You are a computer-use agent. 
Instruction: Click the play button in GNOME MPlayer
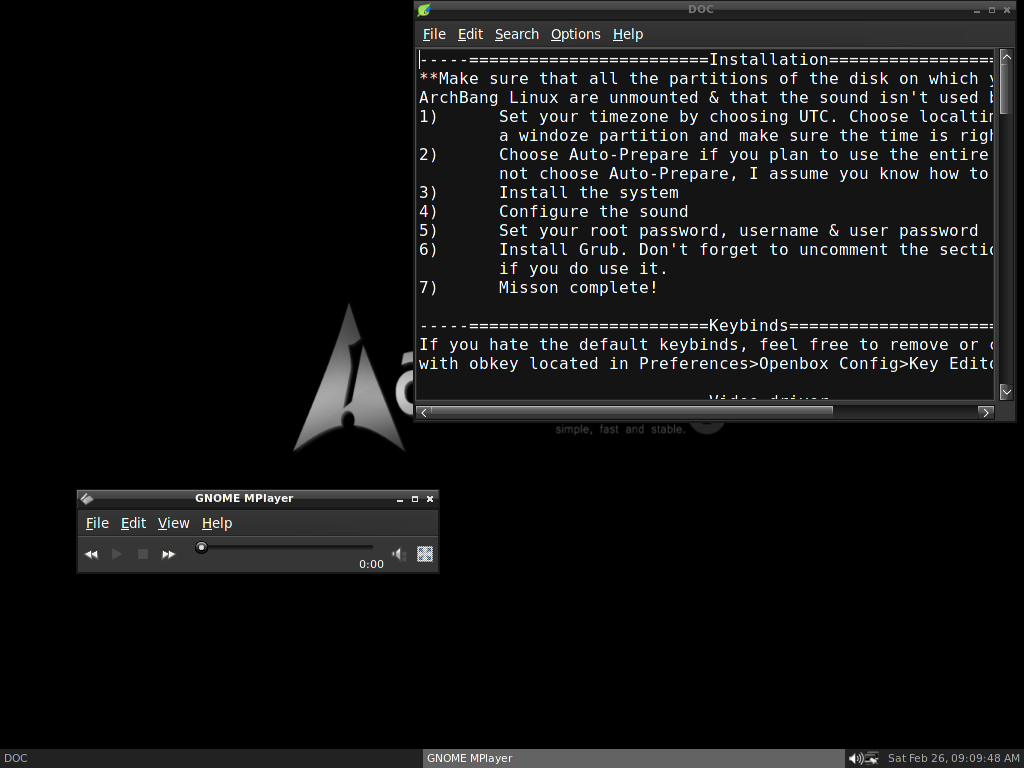click(x=117, y=554)
